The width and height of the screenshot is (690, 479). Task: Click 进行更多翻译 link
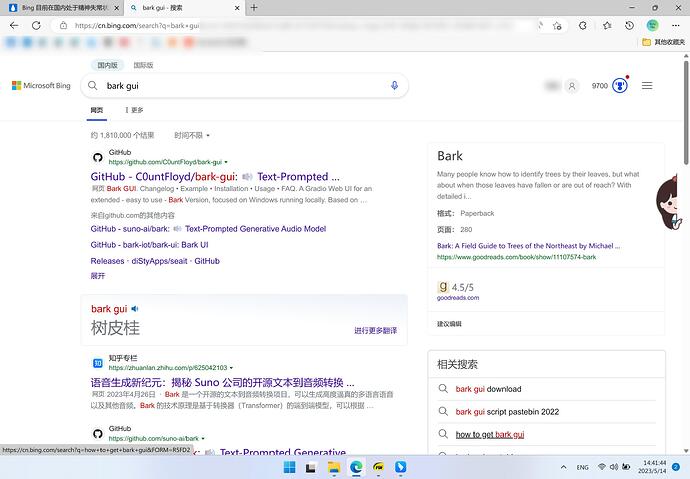tap(375, 330)
